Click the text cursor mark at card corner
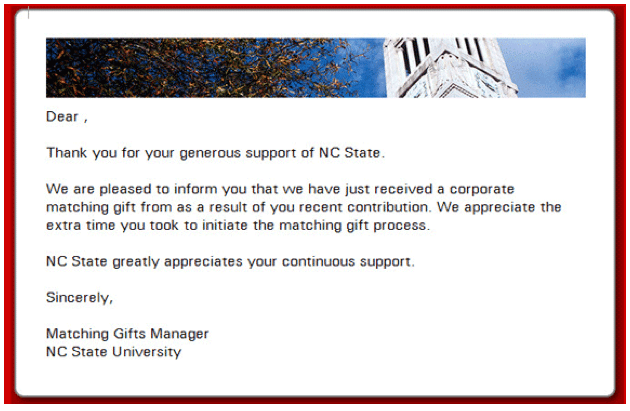The height and width of the screenshot is (411, 630). point(29,13)
